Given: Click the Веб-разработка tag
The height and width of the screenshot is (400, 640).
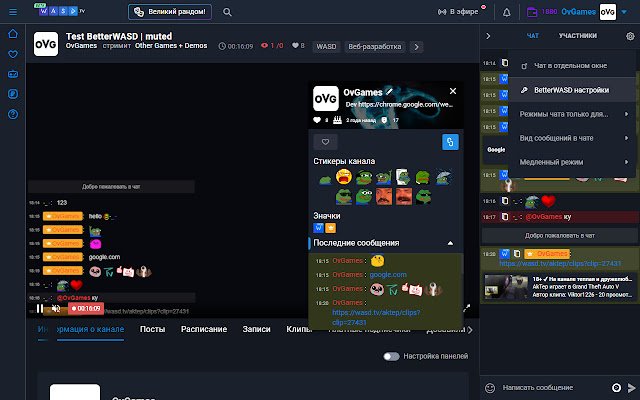Looking at the screenshot, I should click(x=375, y=47).
